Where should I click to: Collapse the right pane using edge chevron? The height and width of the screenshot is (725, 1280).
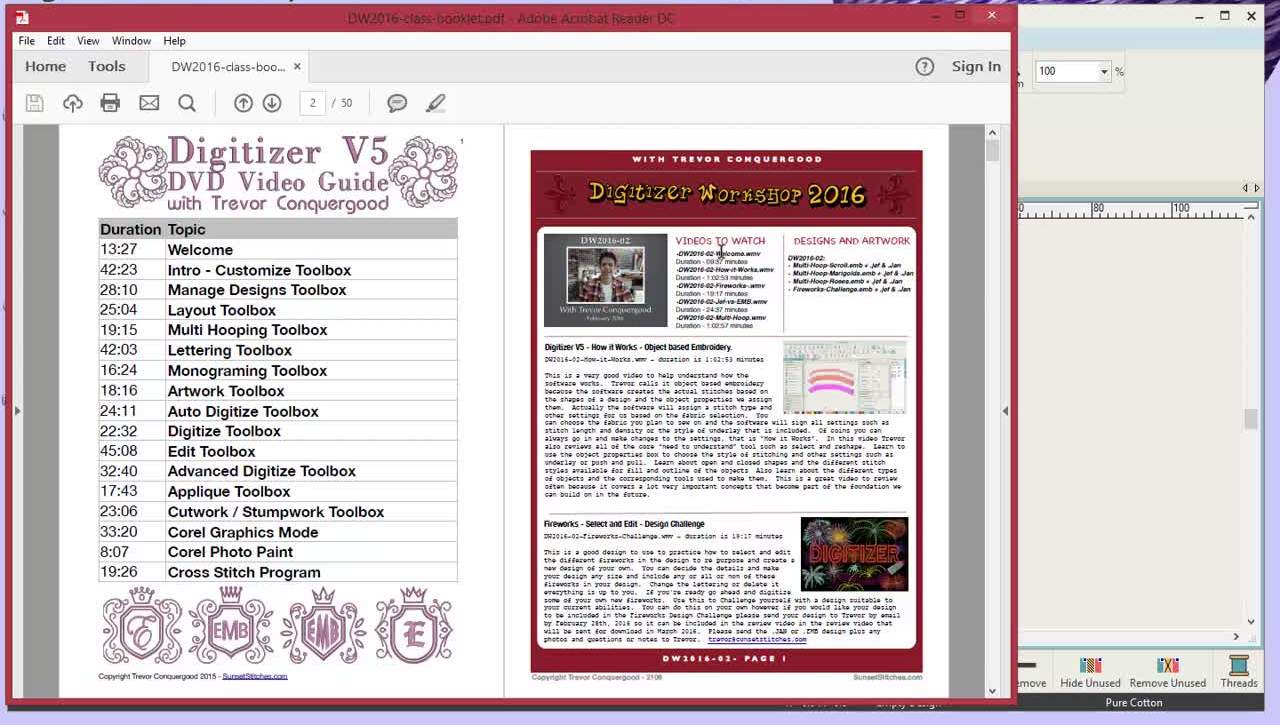click(x=1006, y=410)
